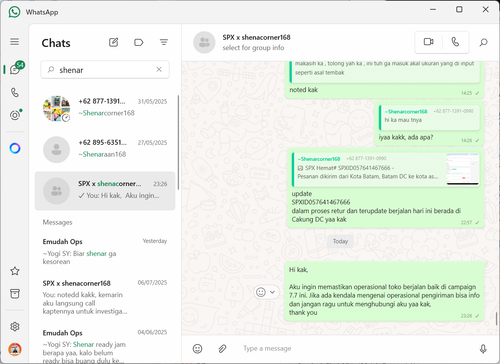Click the 'Today' date separator
This screenshot has height=364, width=500.
click(x=340, y=241)
